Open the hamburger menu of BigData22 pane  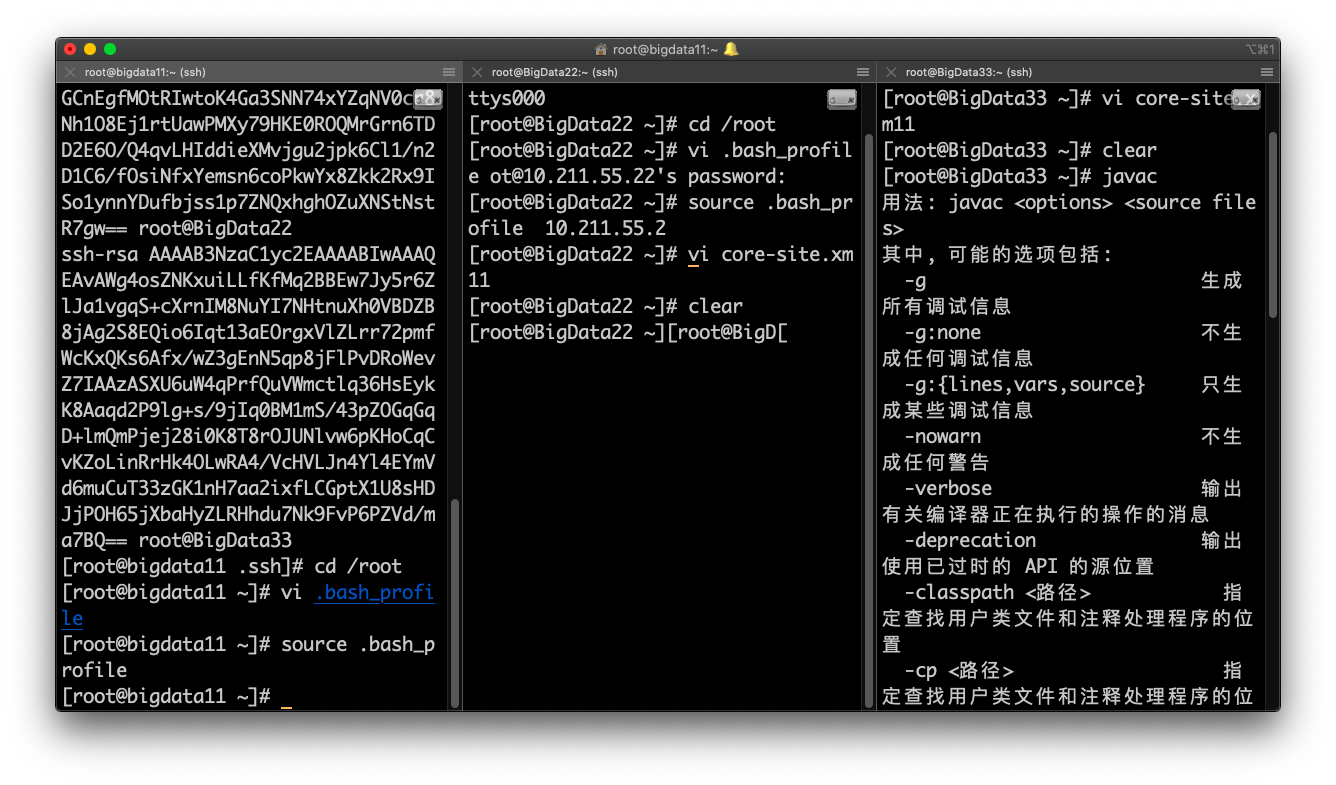(x=863, y=72)
